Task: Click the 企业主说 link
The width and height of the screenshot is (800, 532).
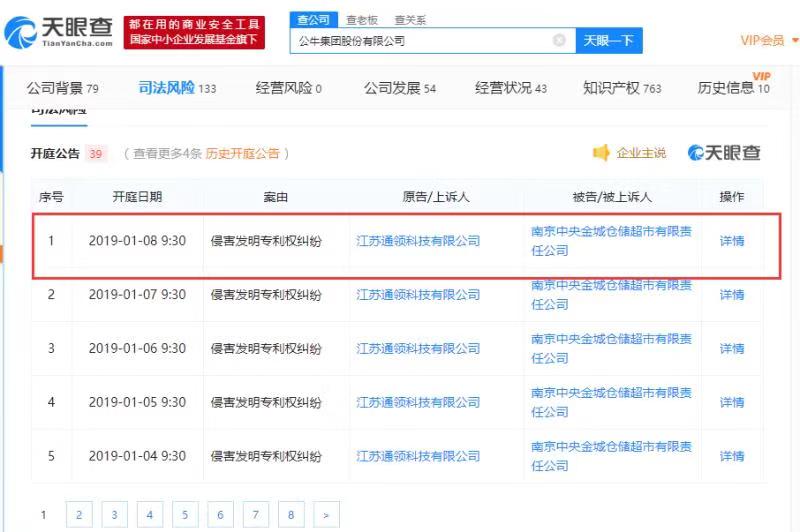Action: pyautogui.click(x=641, y=153)
